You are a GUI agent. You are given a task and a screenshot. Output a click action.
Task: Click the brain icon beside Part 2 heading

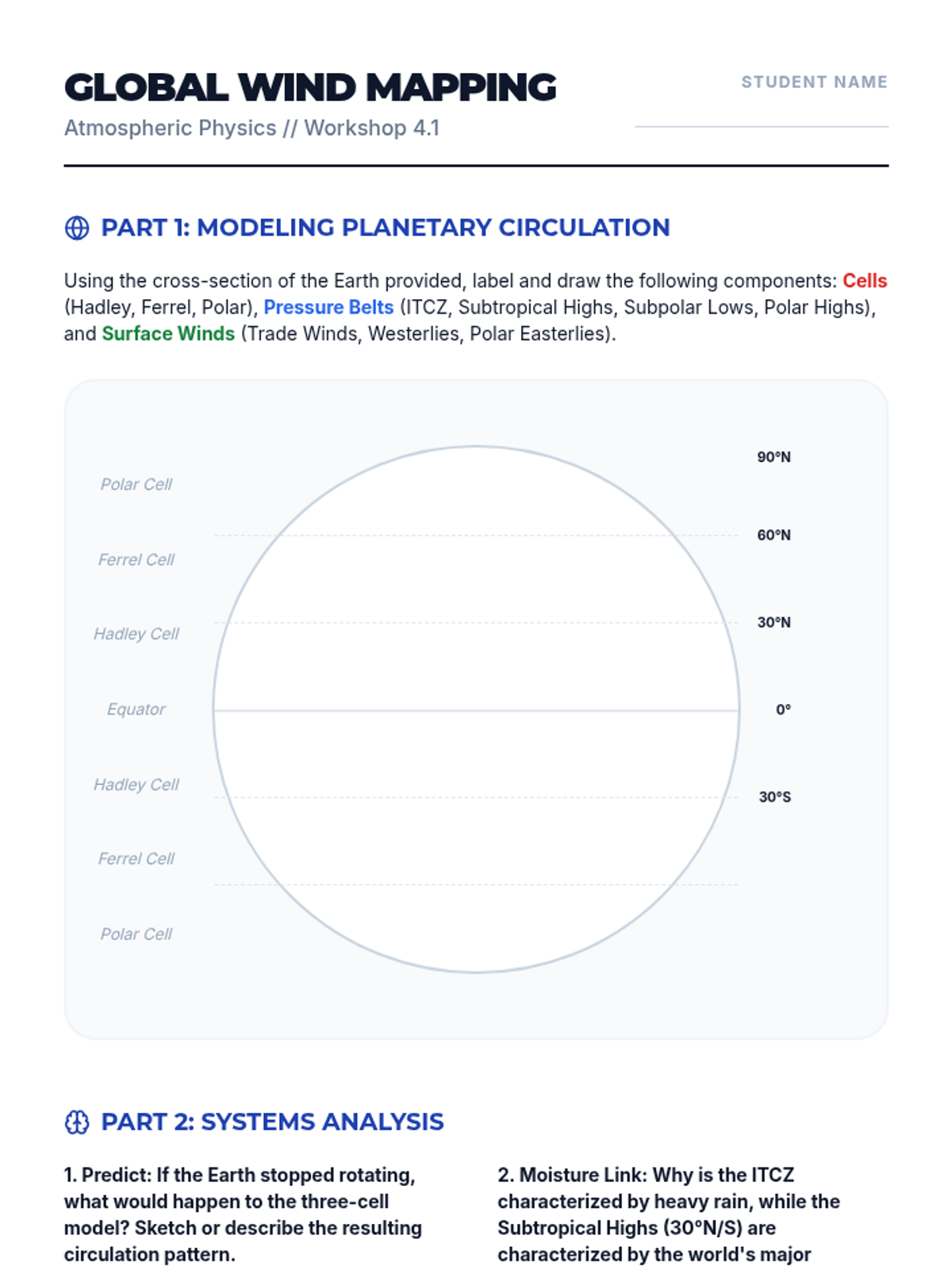77,1122
